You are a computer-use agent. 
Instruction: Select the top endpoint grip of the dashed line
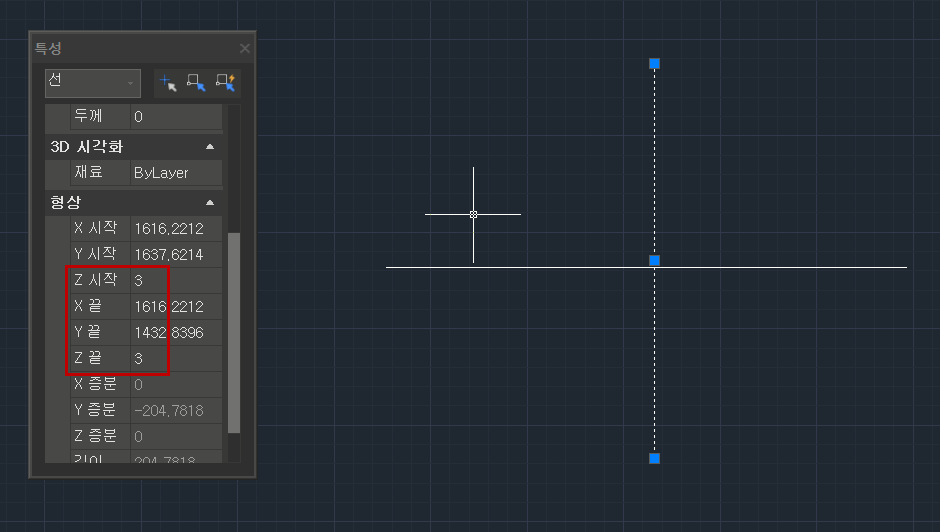[x=655, y=64]
